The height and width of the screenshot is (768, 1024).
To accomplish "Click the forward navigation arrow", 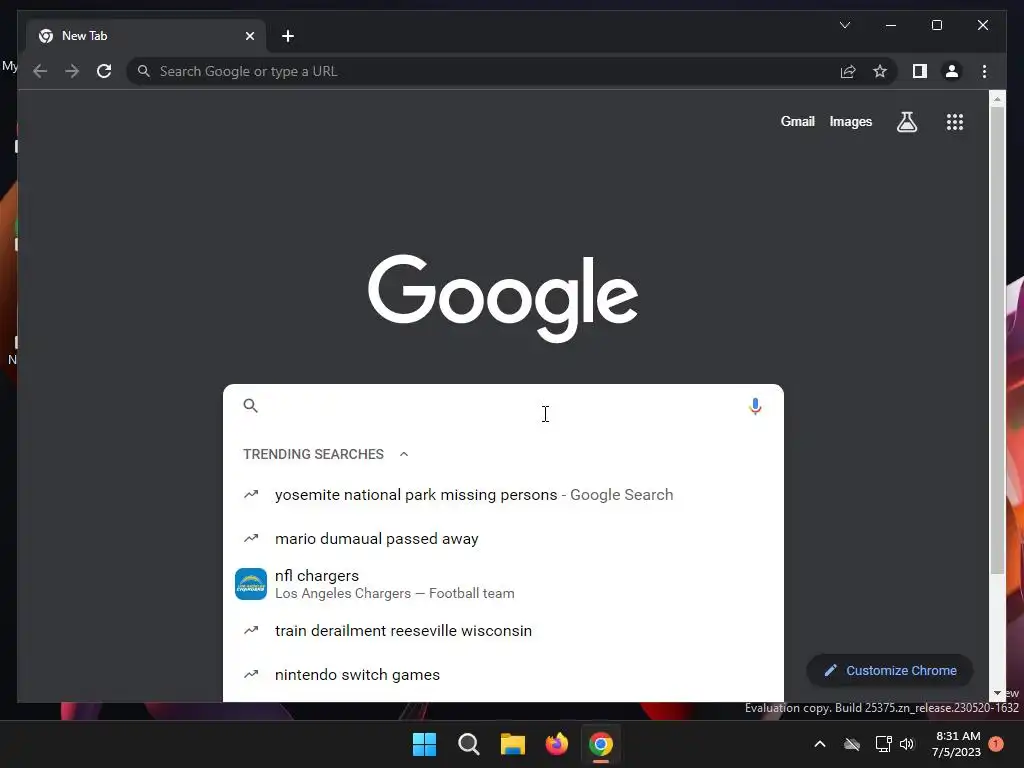I will tap(72, 71).
